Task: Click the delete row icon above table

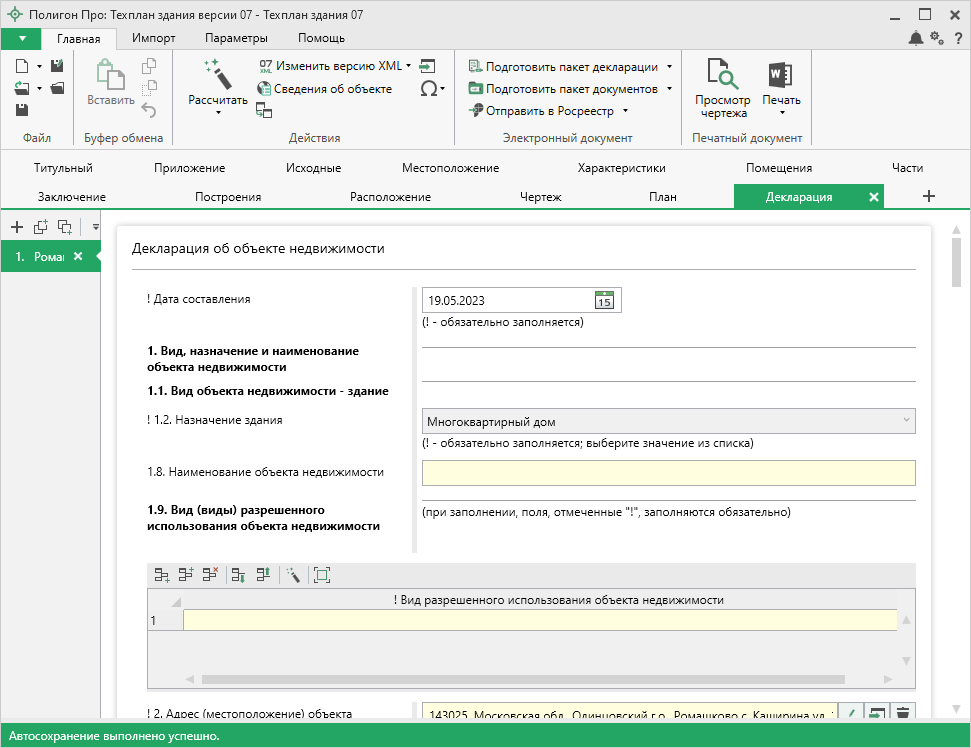Action: [x=210, y=575]
